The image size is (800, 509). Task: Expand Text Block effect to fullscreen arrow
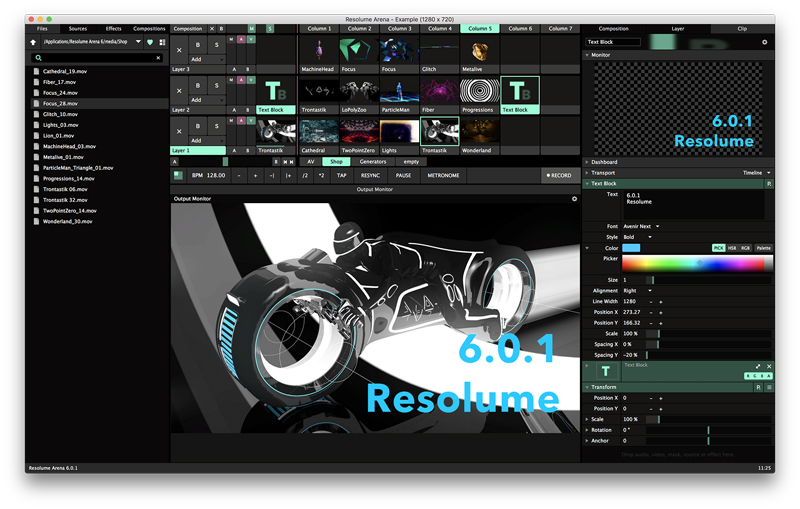point(758,366)
